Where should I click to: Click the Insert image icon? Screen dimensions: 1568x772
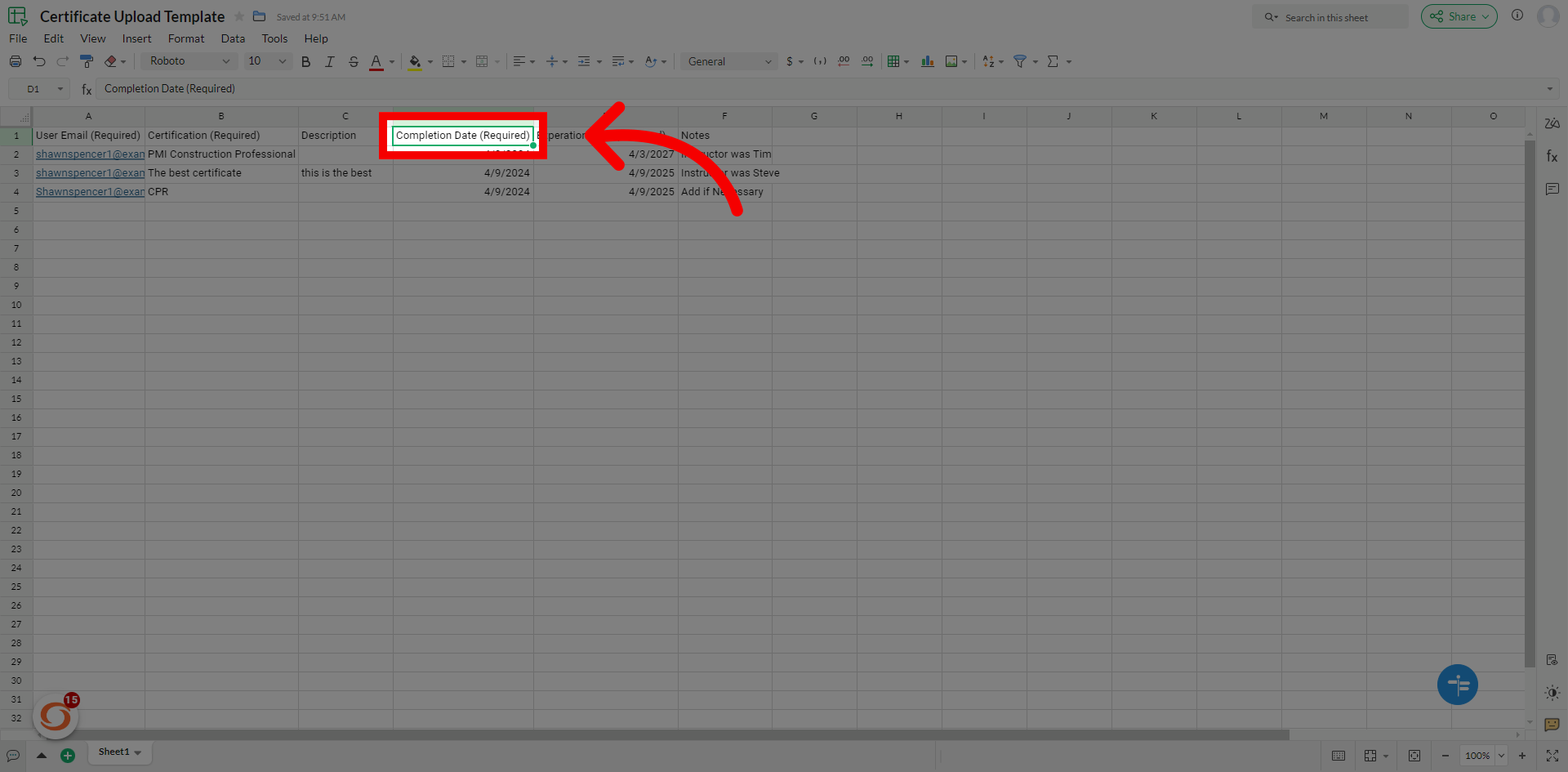click(951, 61)
